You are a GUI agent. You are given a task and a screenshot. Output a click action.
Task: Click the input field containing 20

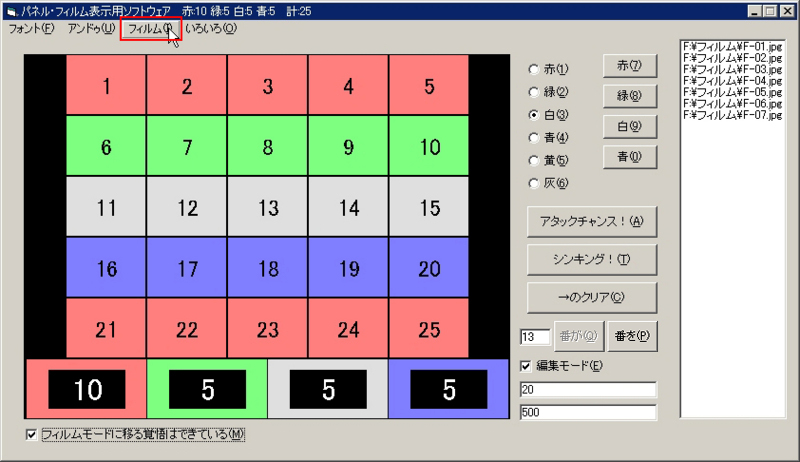(x=588, y=390)
